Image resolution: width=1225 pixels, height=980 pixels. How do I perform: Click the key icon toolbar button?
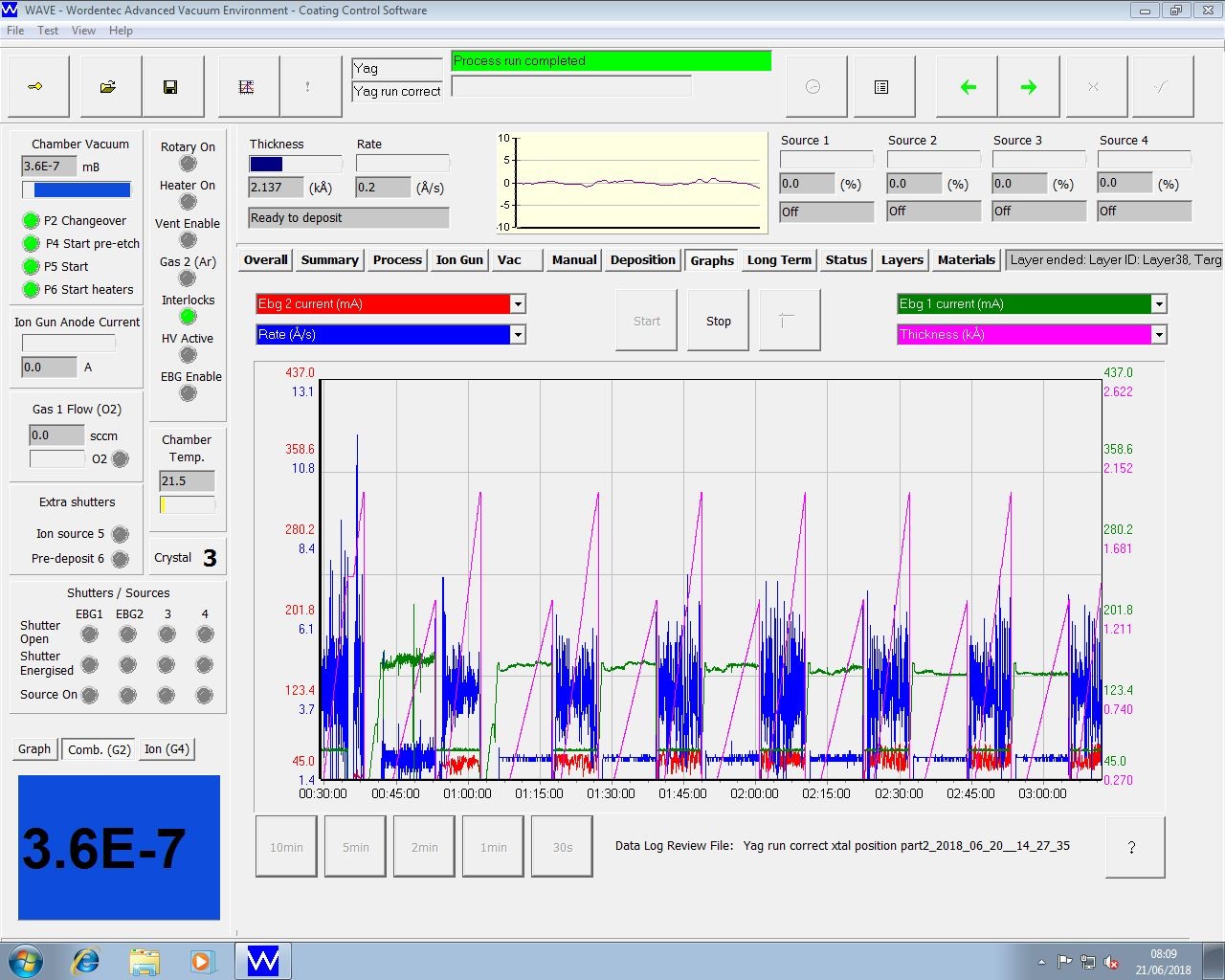click(x=36, y=87)
